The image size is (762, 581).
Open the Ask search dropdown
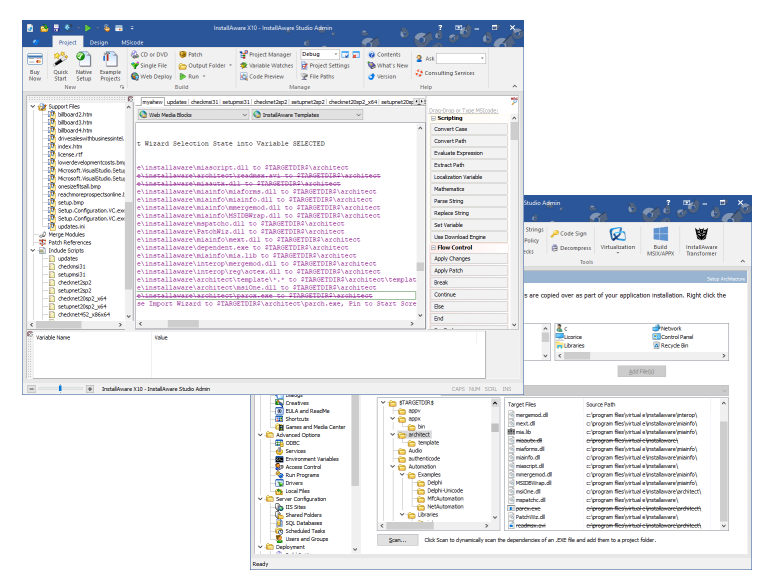482,59
